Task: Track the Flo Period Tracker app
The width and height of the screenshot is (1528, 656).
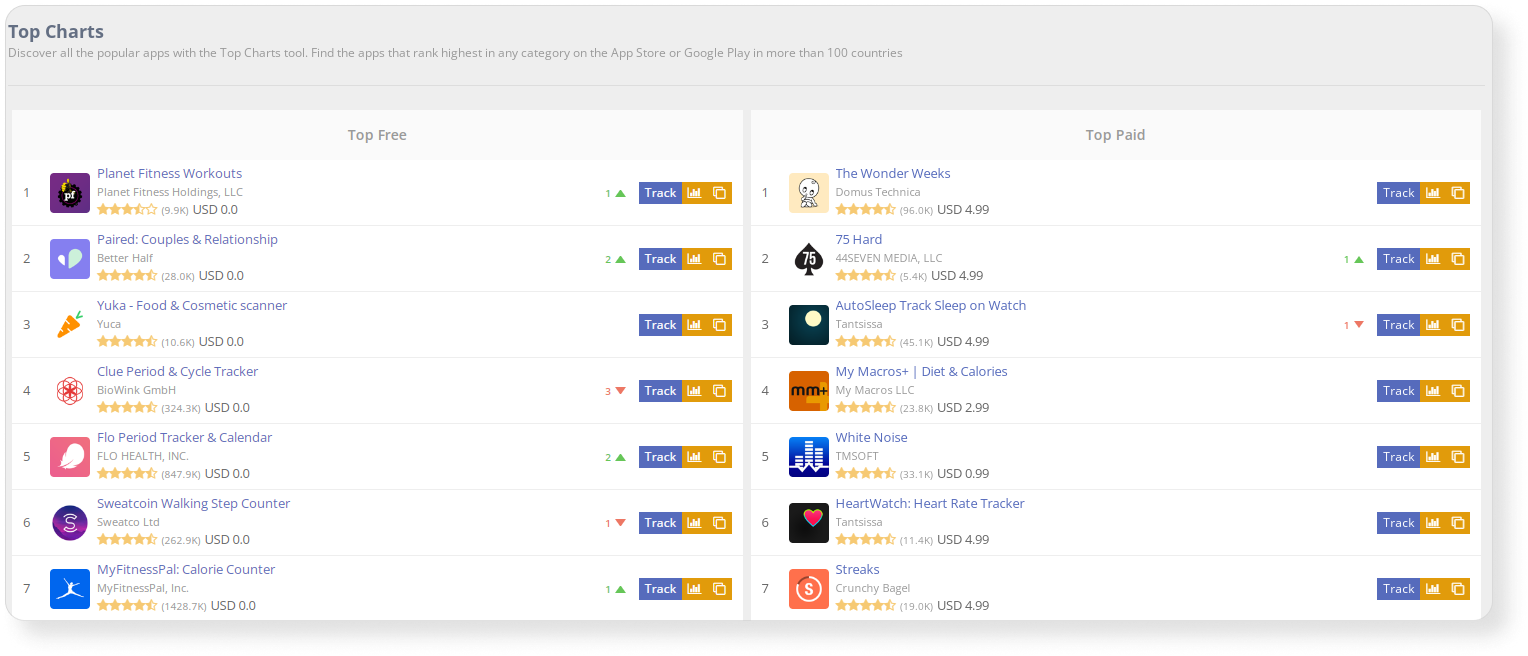Action: click(660, 457)
